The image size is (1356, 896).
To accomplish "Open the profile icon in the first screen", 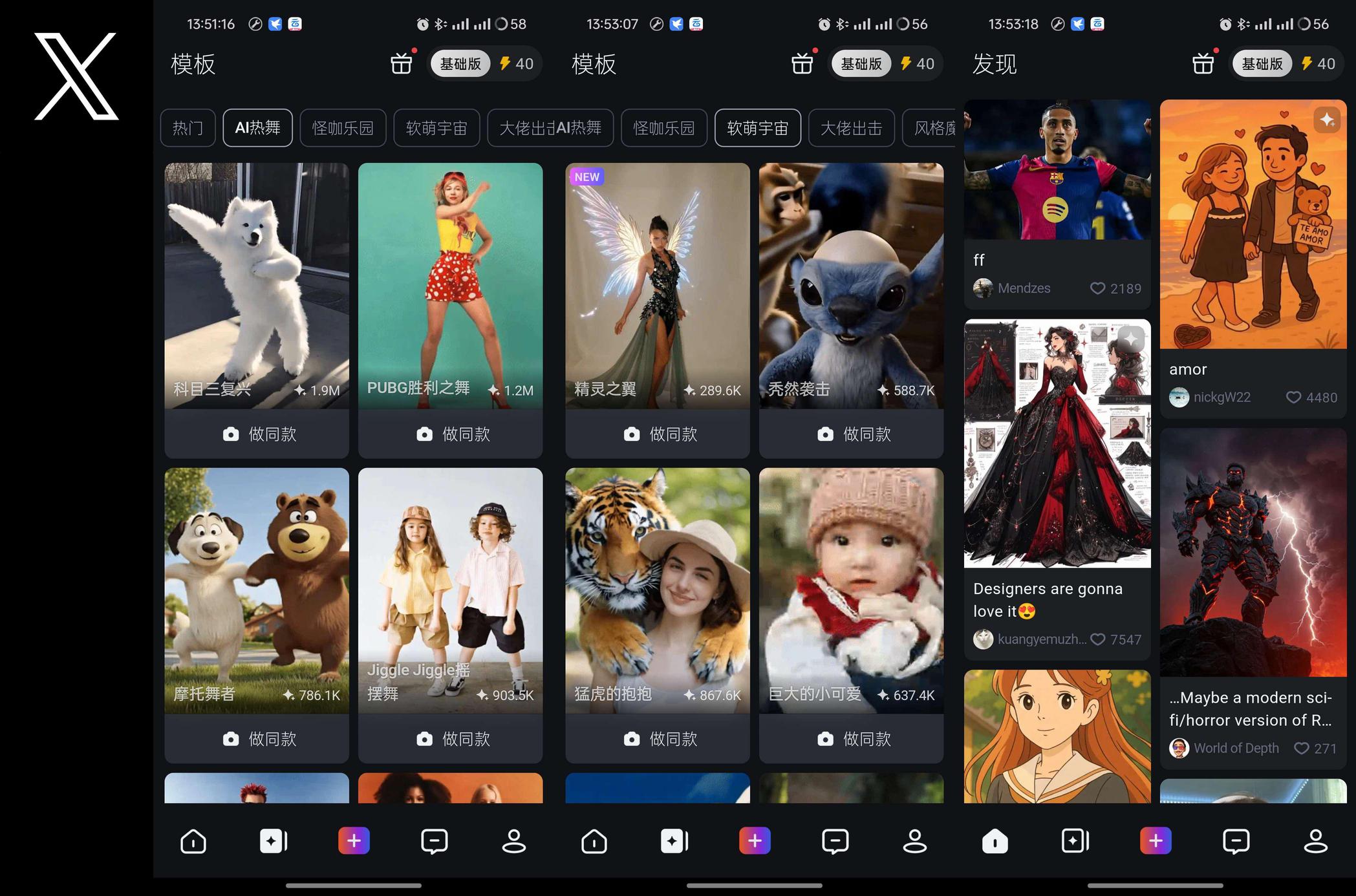I will coord(514,841).
